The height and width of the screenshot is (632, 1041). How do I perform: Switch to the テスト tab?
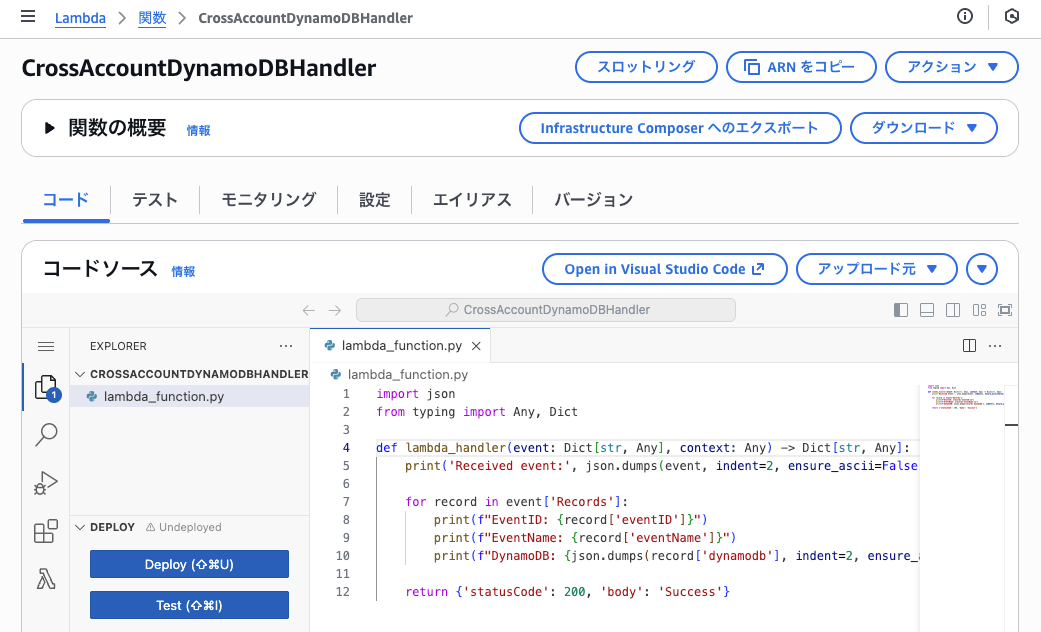[x=154, y=200]
